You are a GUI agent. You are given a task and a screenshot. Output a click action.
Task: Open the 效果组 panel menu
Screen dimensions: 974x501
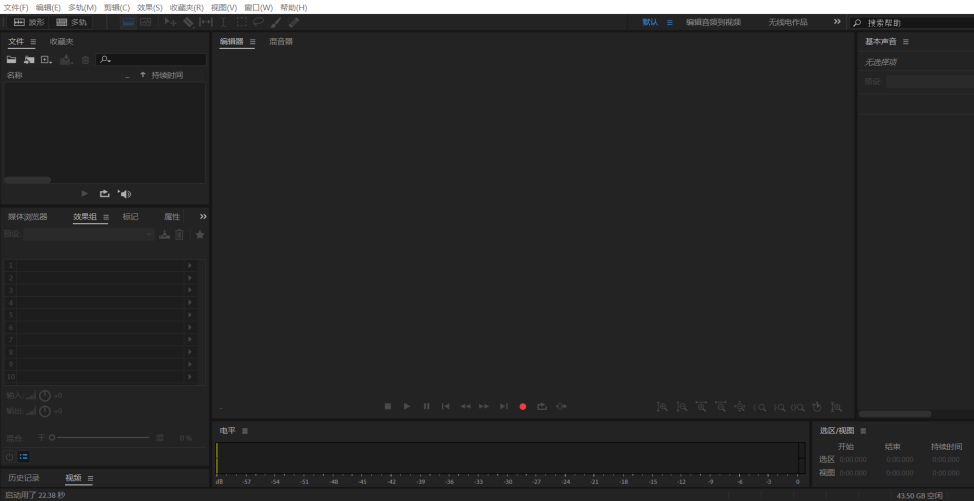coord(106,217)
